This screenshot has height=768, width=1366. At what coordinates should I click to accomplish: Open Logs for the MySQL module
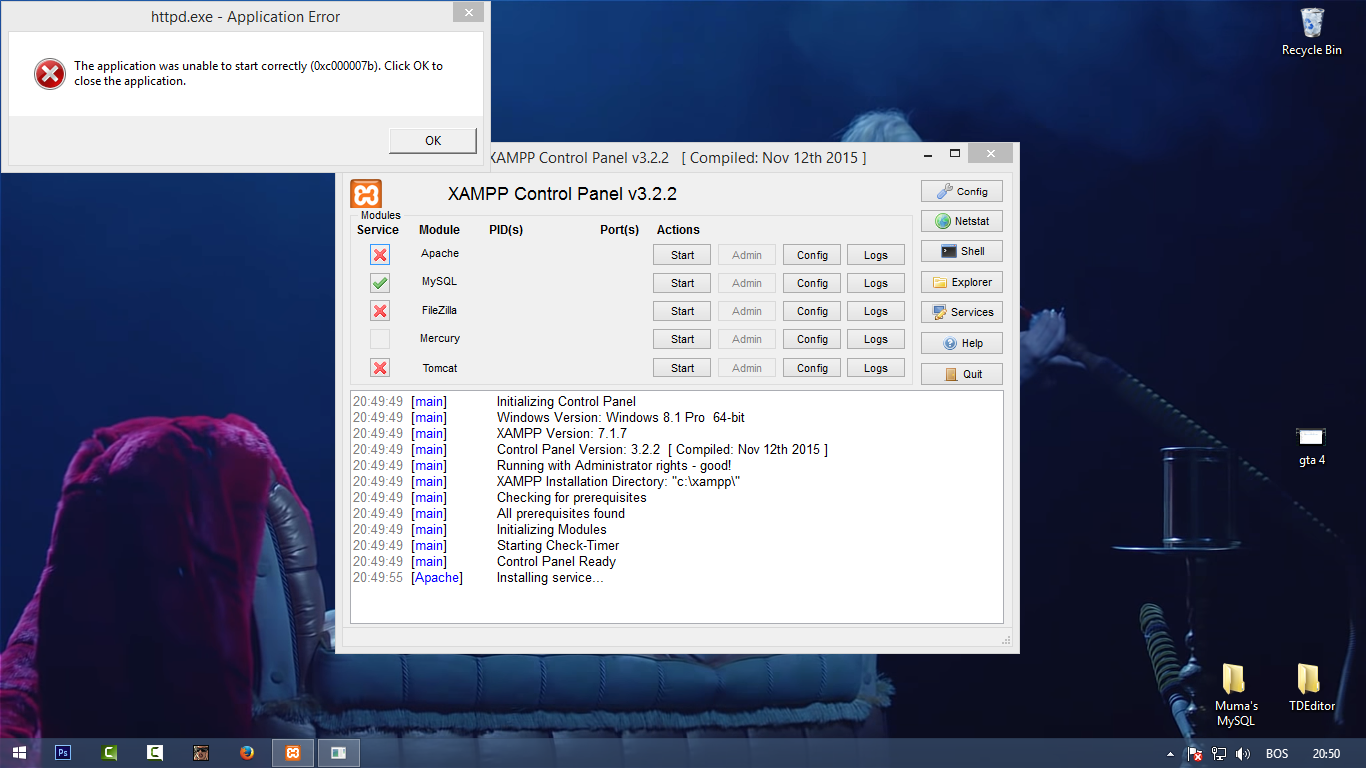876,283
